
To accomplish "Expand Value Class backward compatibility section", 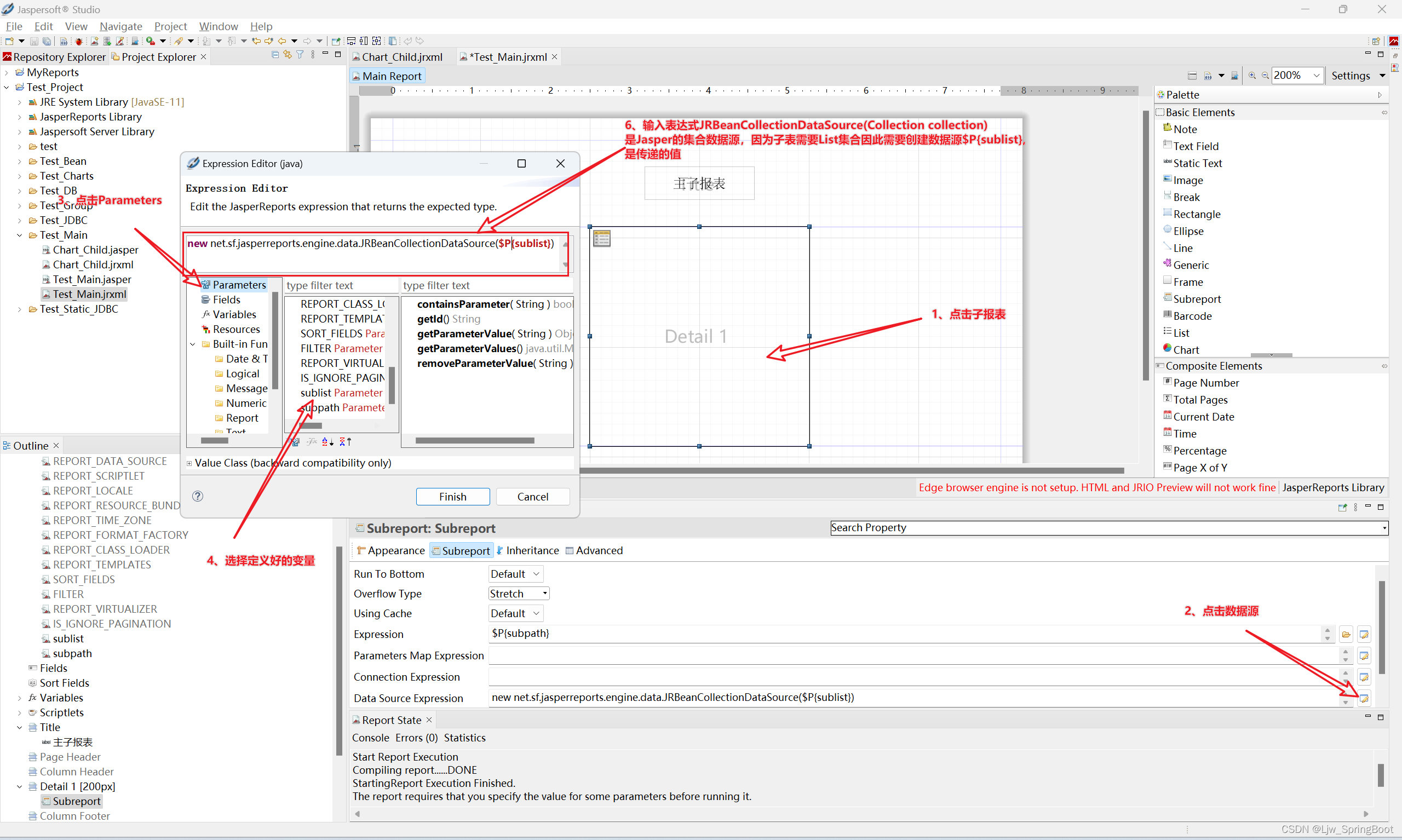I will pos(189,463).
